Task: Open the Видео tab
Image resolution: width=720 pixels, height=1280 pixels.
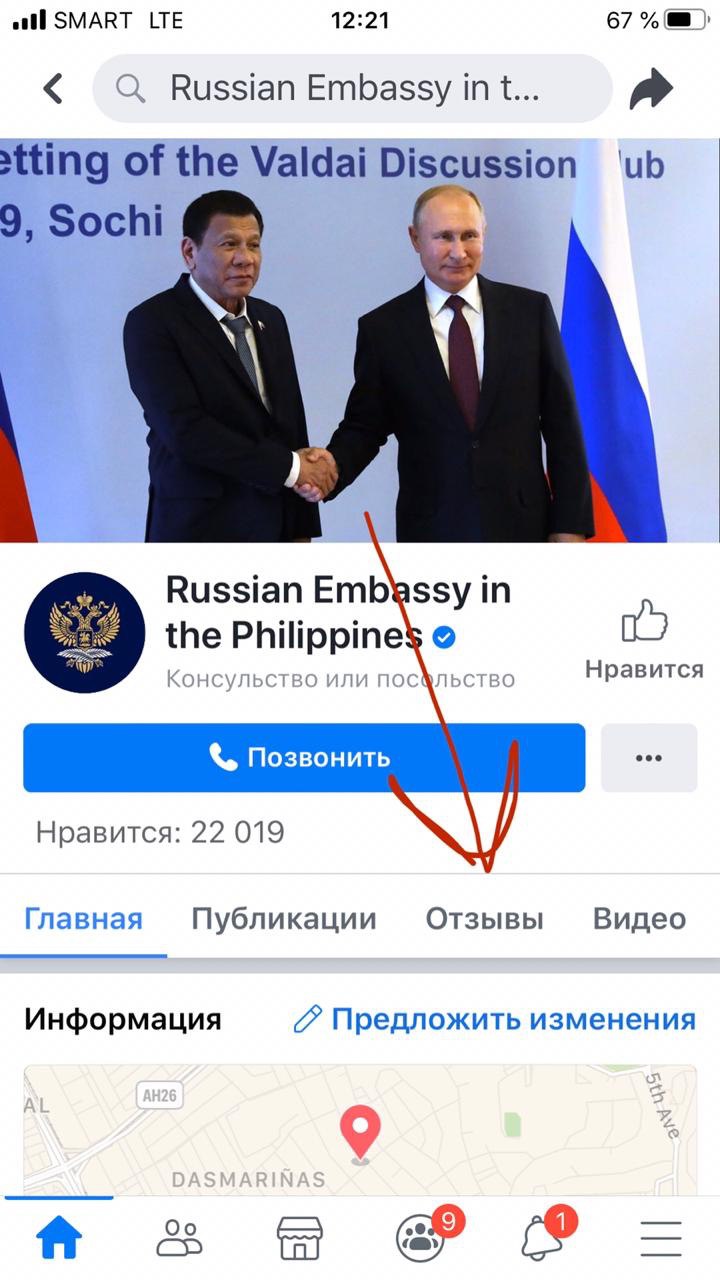Action: 640,919
